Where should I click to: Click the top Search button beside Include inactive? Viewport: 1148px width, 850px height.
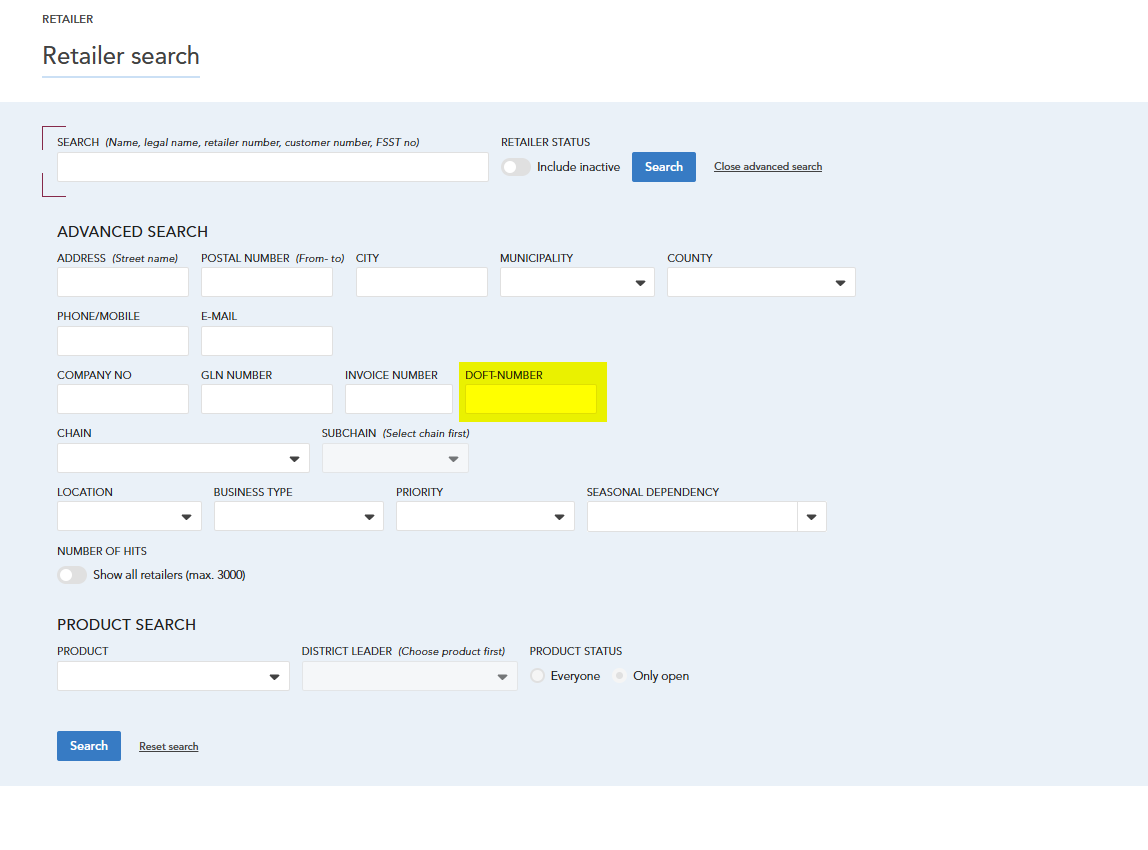coord(663,167)
